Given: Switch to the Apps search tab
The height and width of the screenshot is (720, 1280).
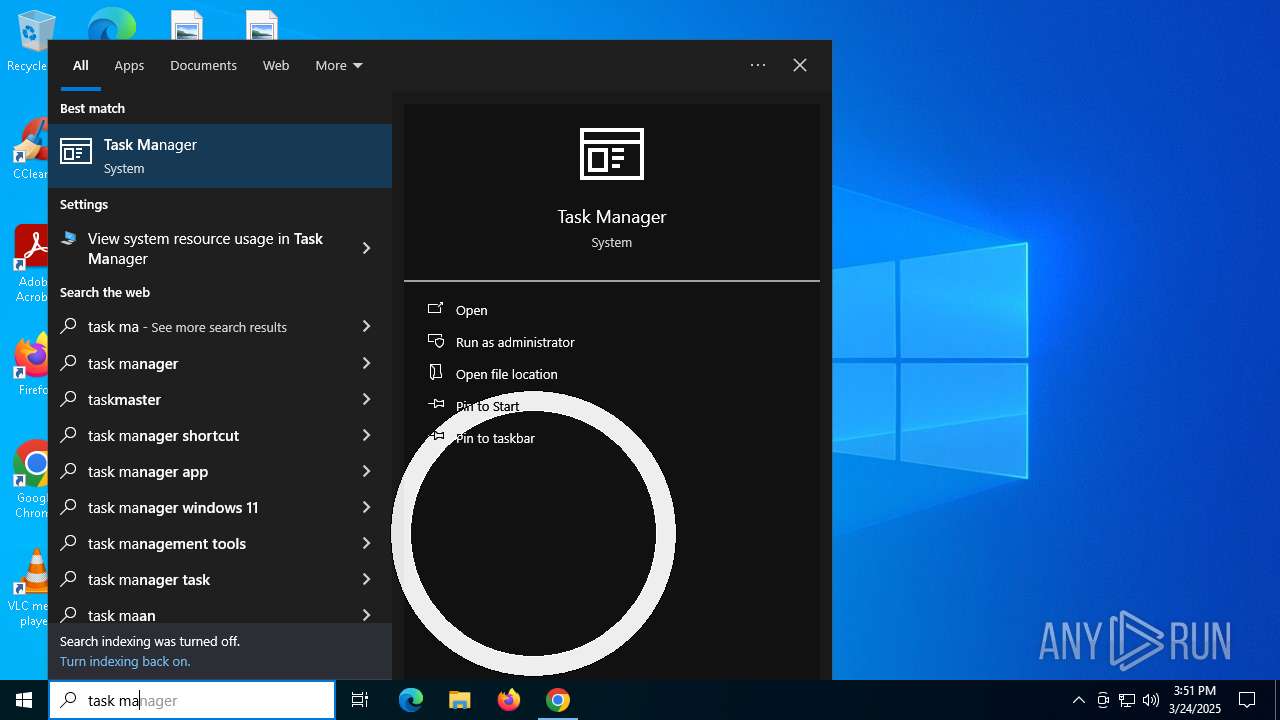Looking at the screenshot, I should (129, 65).
